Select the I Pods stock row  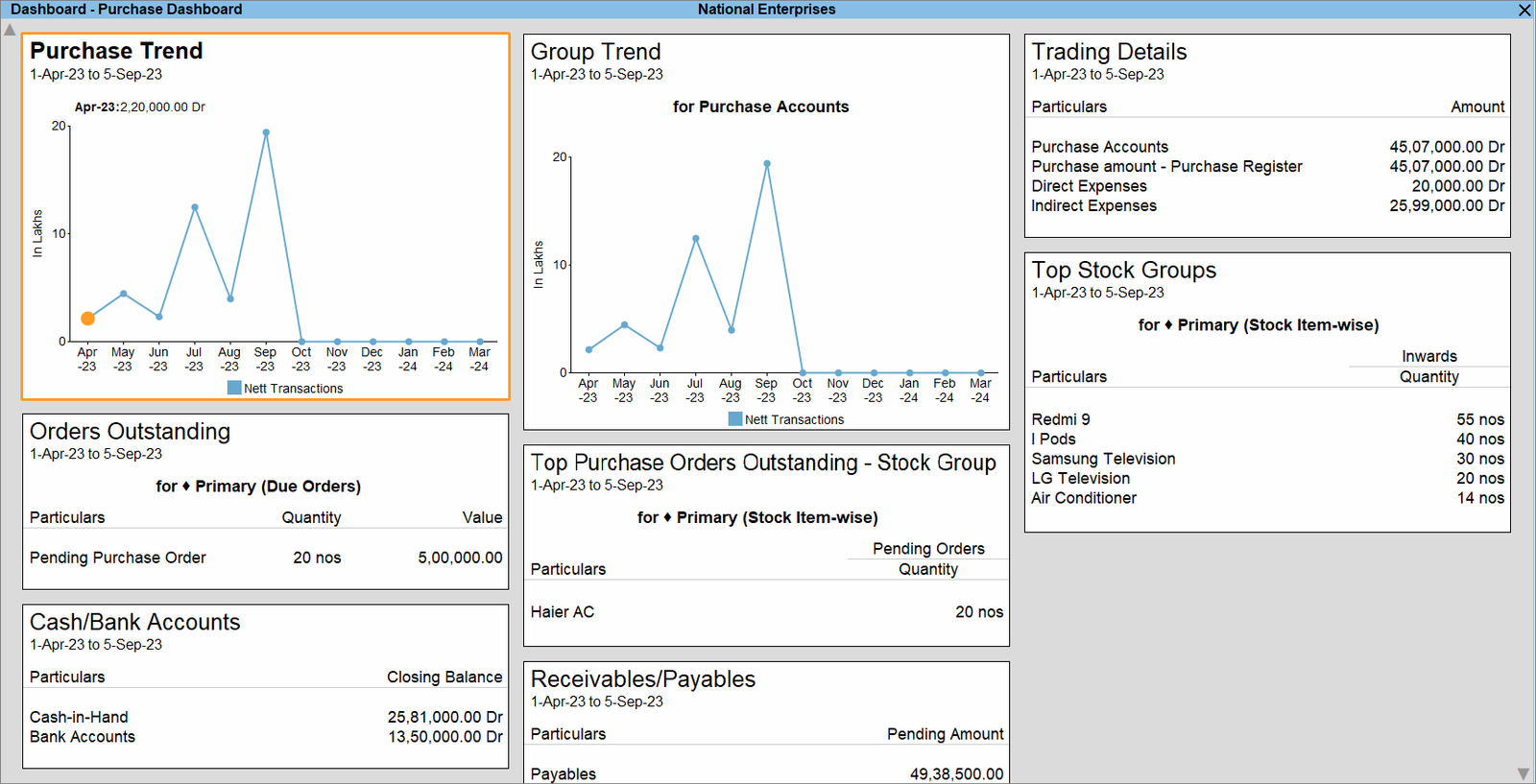point(1268,440)
